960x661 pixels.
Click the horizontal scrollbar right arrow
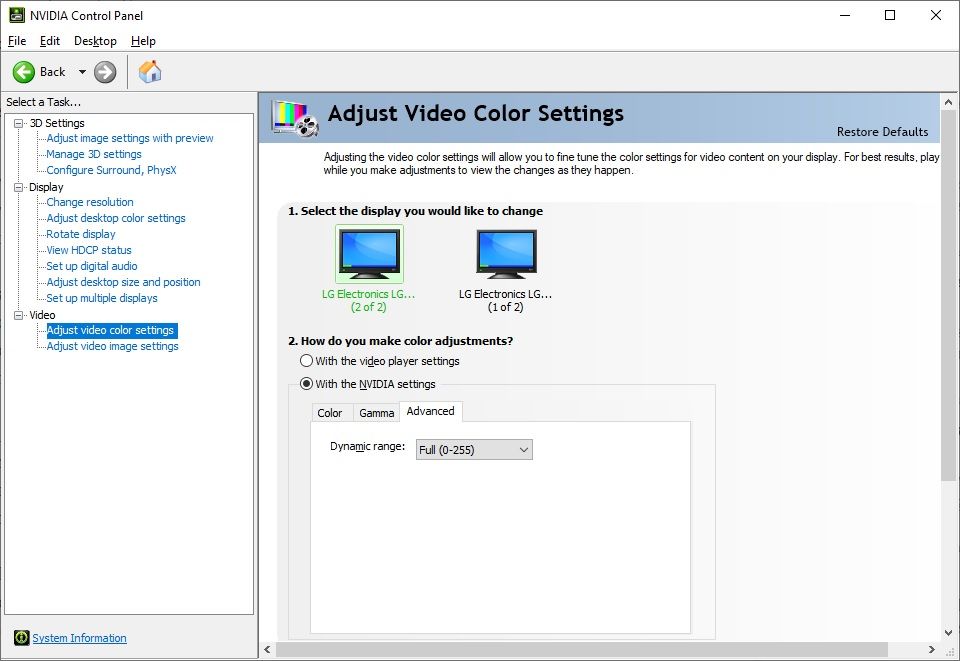tap(932, 649)
